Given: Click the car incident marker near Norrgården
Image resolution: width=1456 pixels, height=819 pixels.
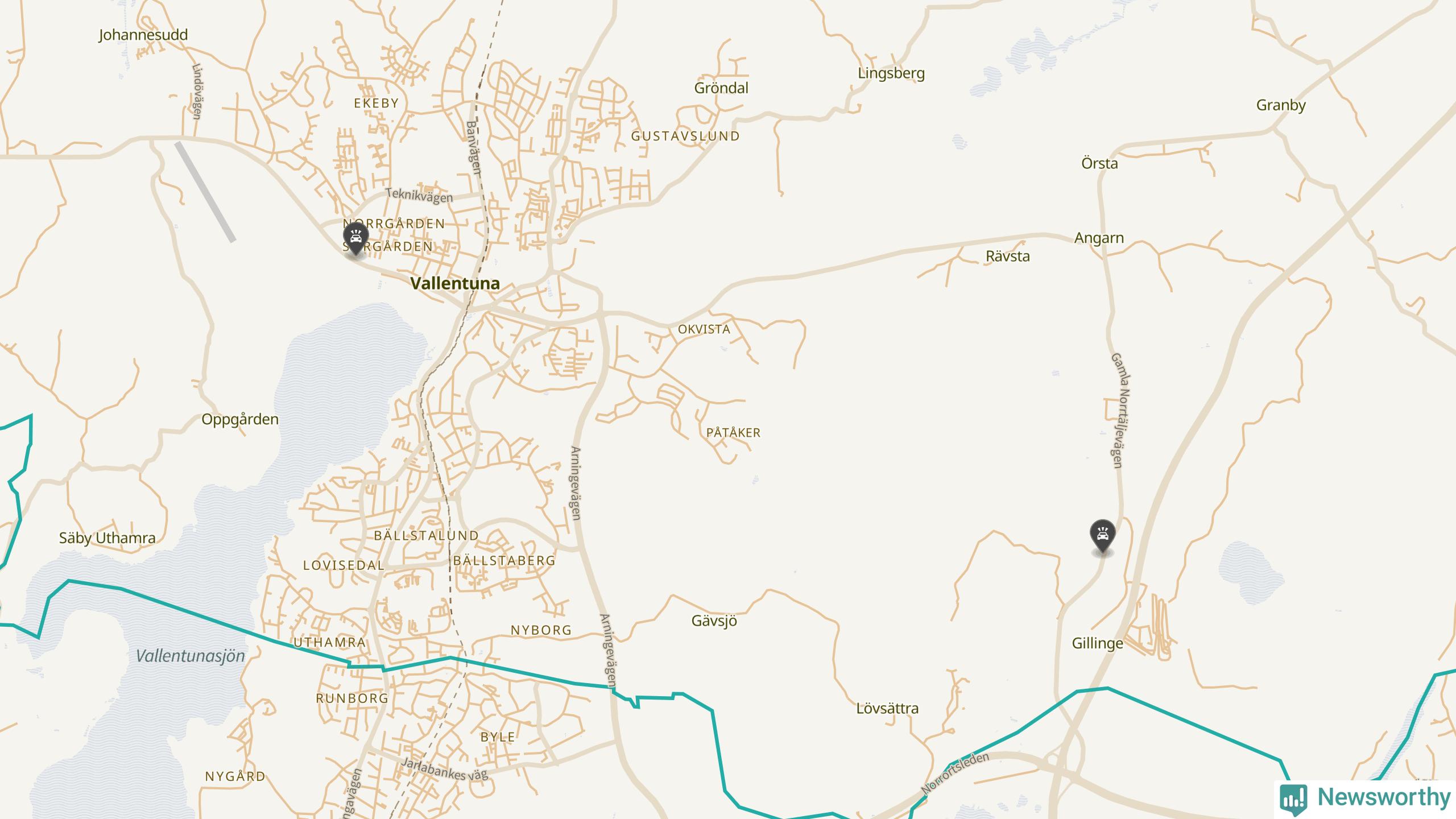Looking at the screenshot, I should click(355, 239).
